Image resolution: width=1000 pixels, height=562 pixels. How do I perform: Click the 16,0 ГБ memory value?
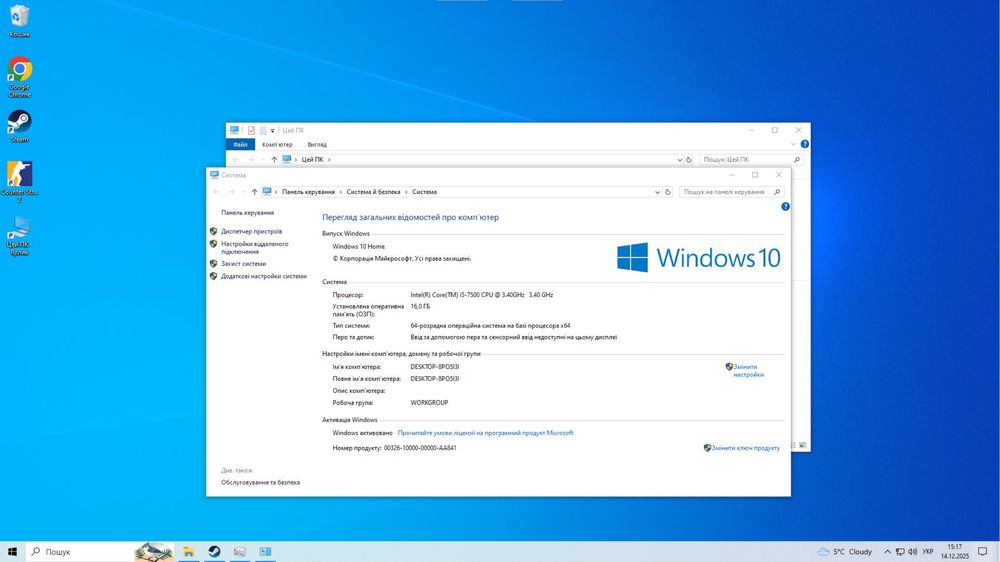(420, 307)
